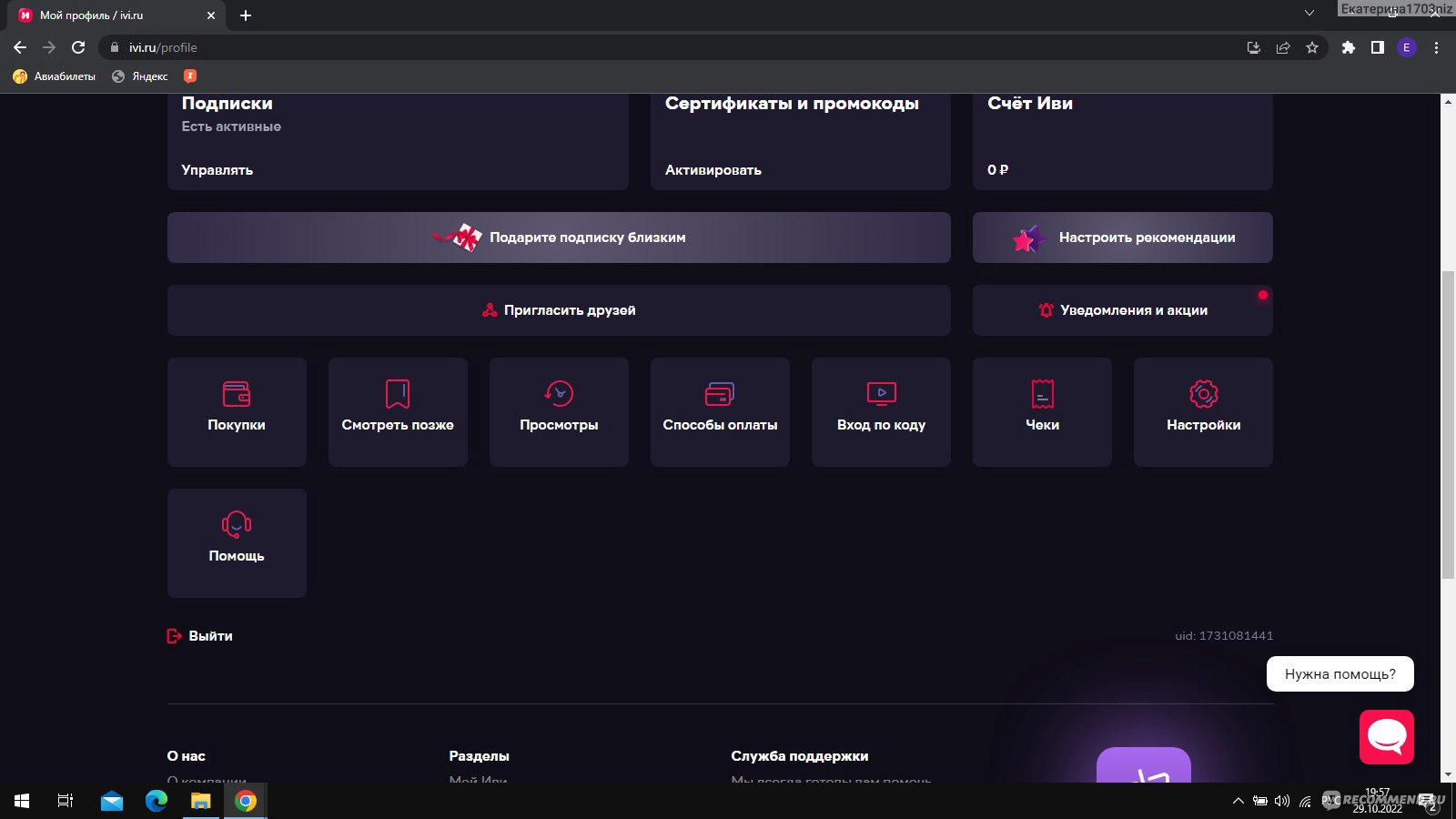
Task: Click Сертификаты и промокоды heading
Action: coord(792,103)
